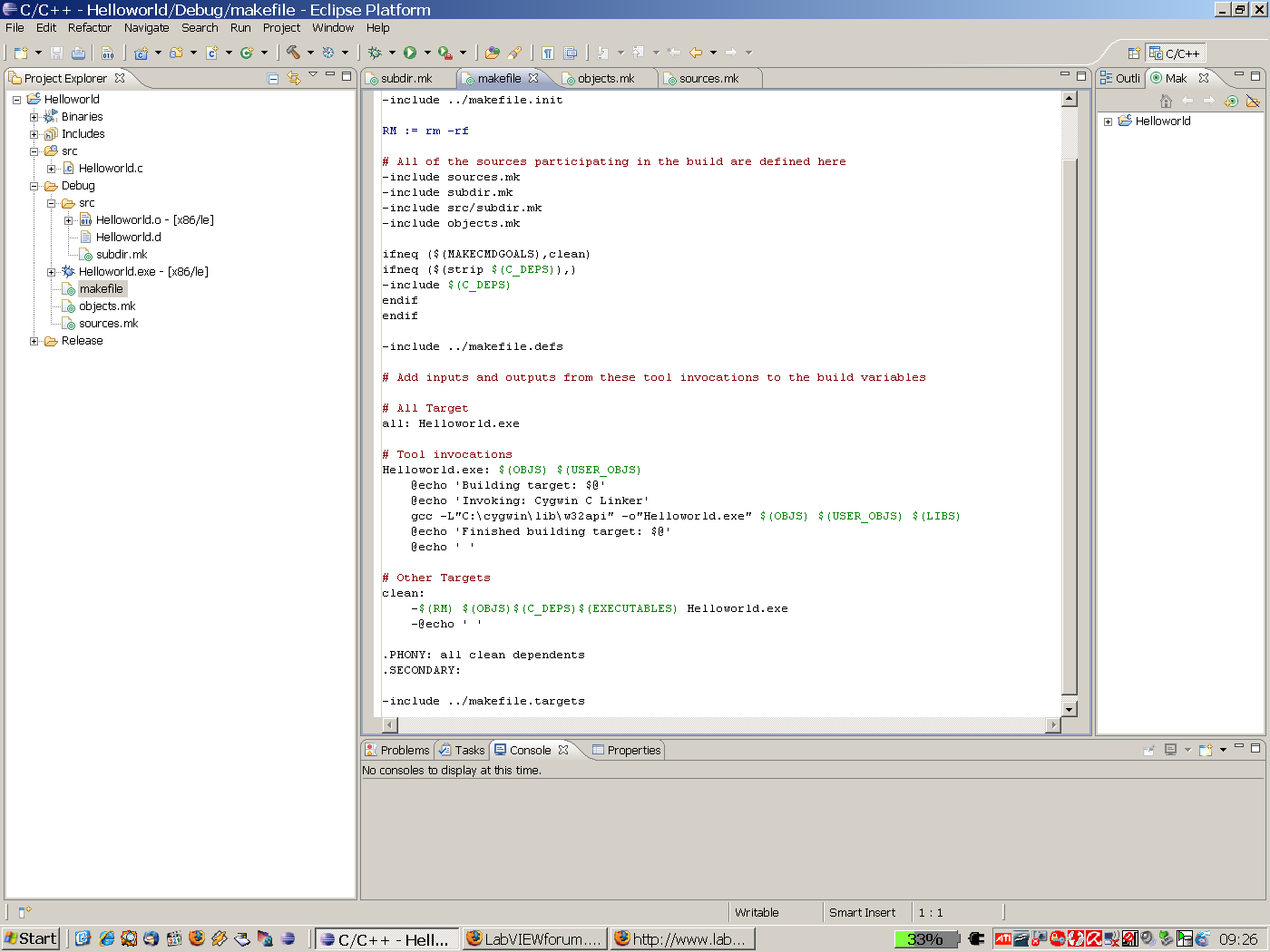Viewport: 1270px width, 952px height.
Task: Click the Build hammer icon in toolbar
Action: 293,53
